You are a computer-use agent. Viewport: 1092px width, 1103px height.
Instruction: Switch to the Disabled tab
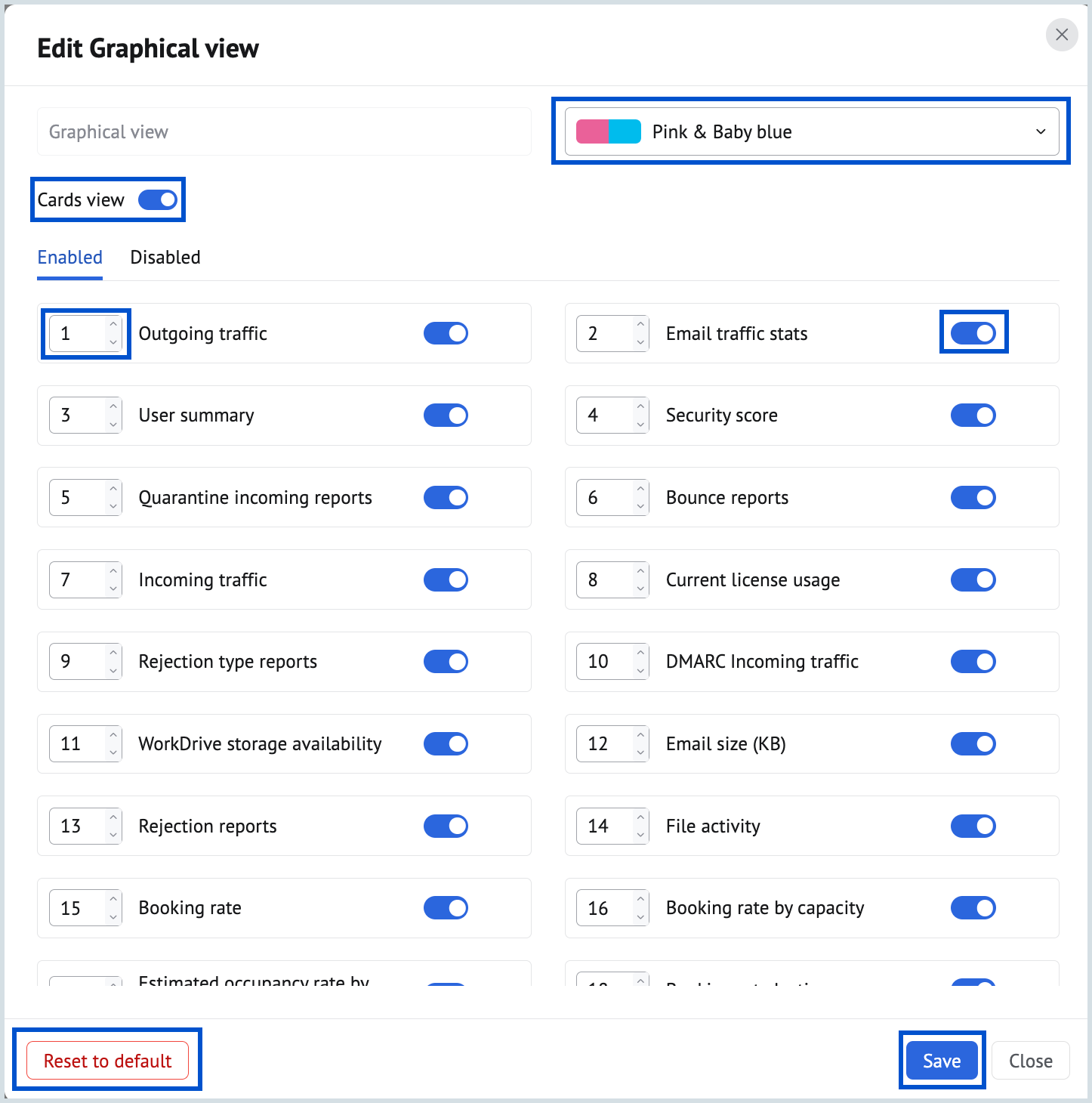(165, 258)
